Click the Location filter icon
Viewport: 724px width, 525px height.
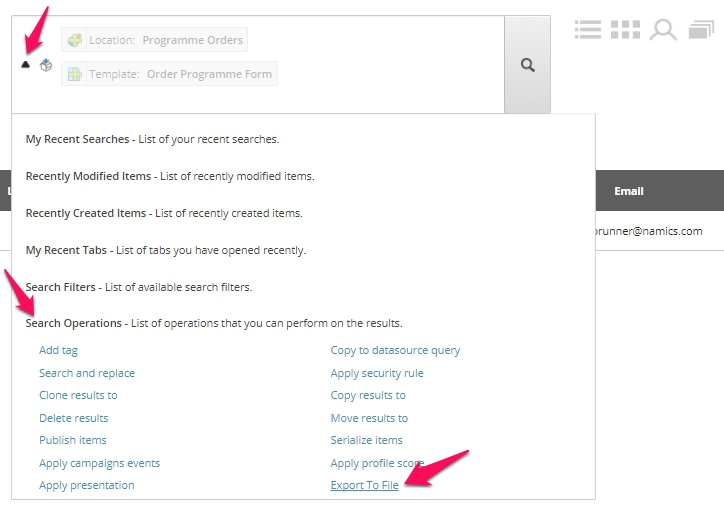(74, 40)
